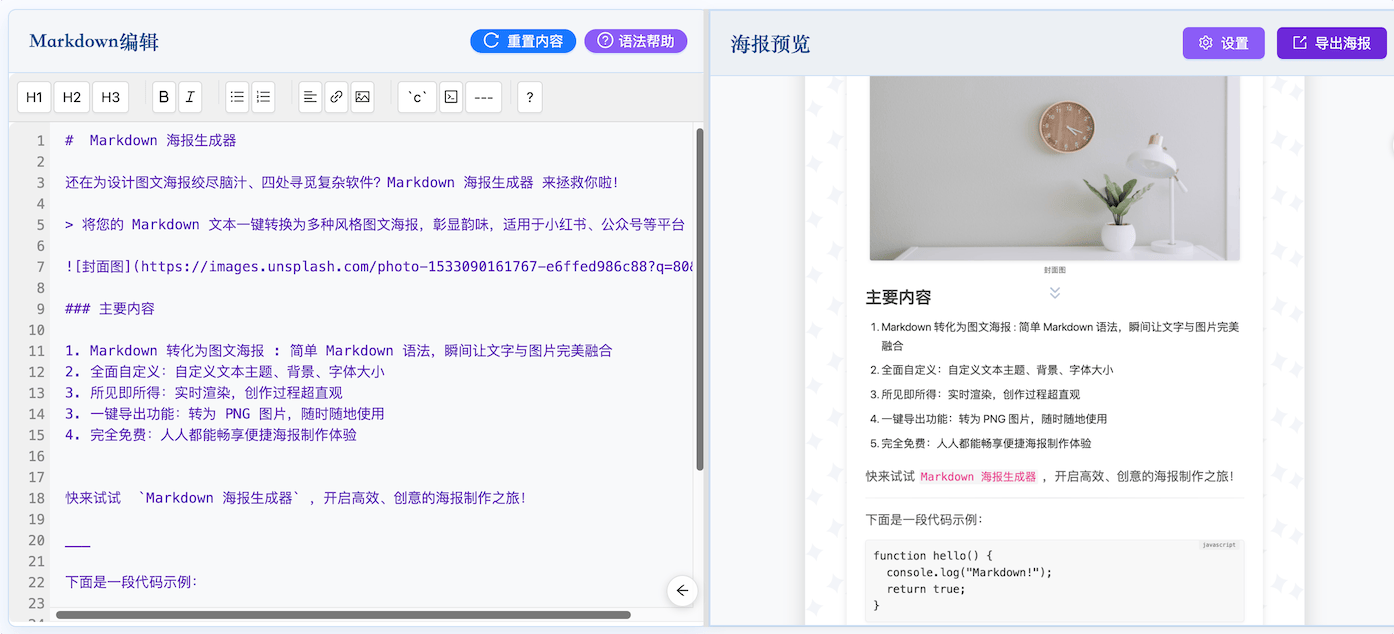Toggle bold formatting

(x=164, y=97)
